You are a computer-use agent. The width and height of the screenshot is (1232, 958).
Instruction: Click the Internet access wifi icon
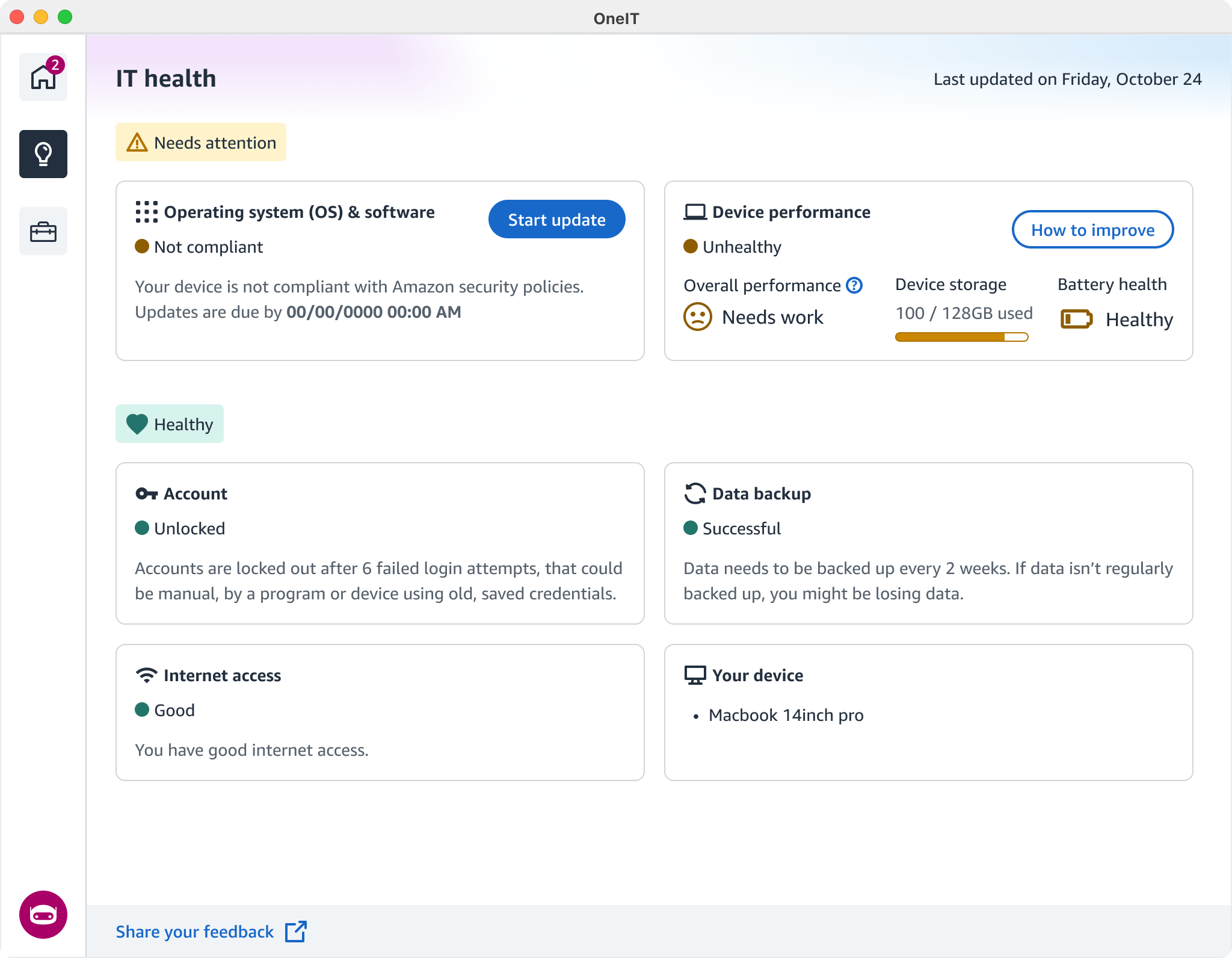tap(146, 675)
